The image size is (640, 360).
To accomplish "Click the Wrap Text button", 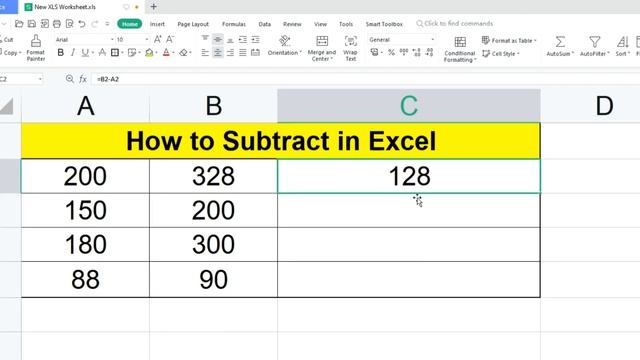I will pos(351,48).
